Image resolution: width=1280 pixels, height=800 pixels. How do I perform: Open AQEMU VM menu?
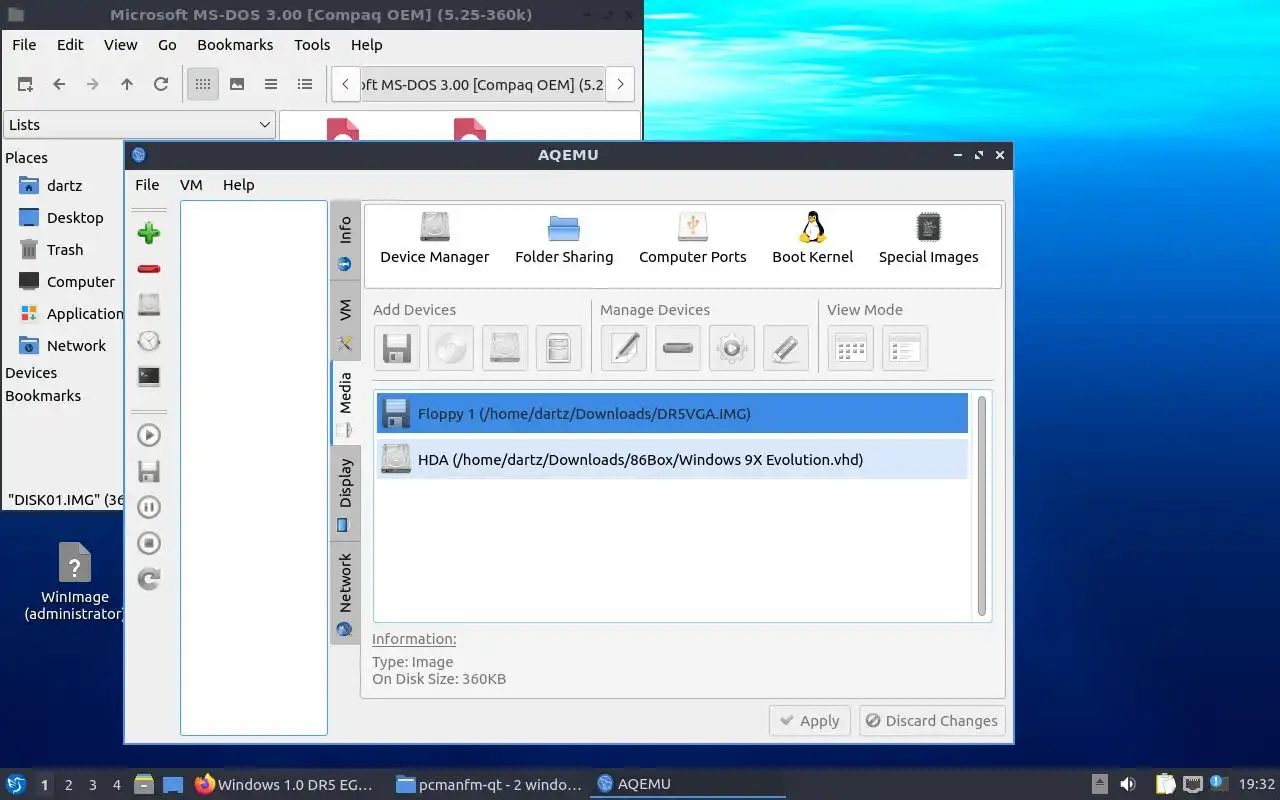point(191,185)
